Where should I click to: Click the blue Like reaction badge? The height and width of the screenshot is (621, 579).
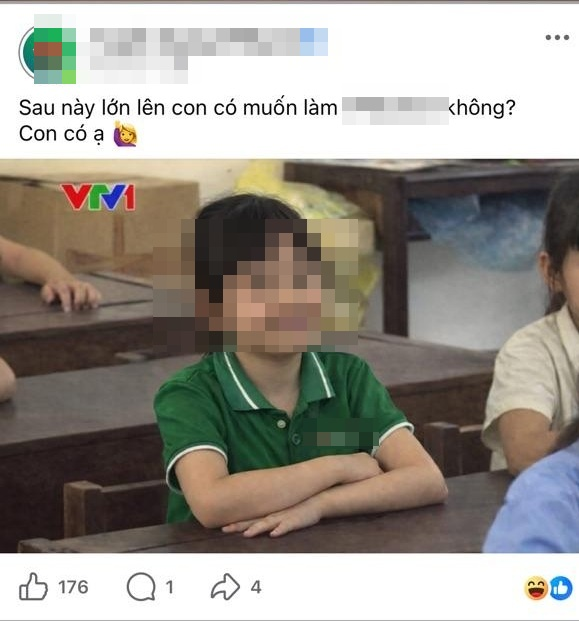click(x=561, y=588)
